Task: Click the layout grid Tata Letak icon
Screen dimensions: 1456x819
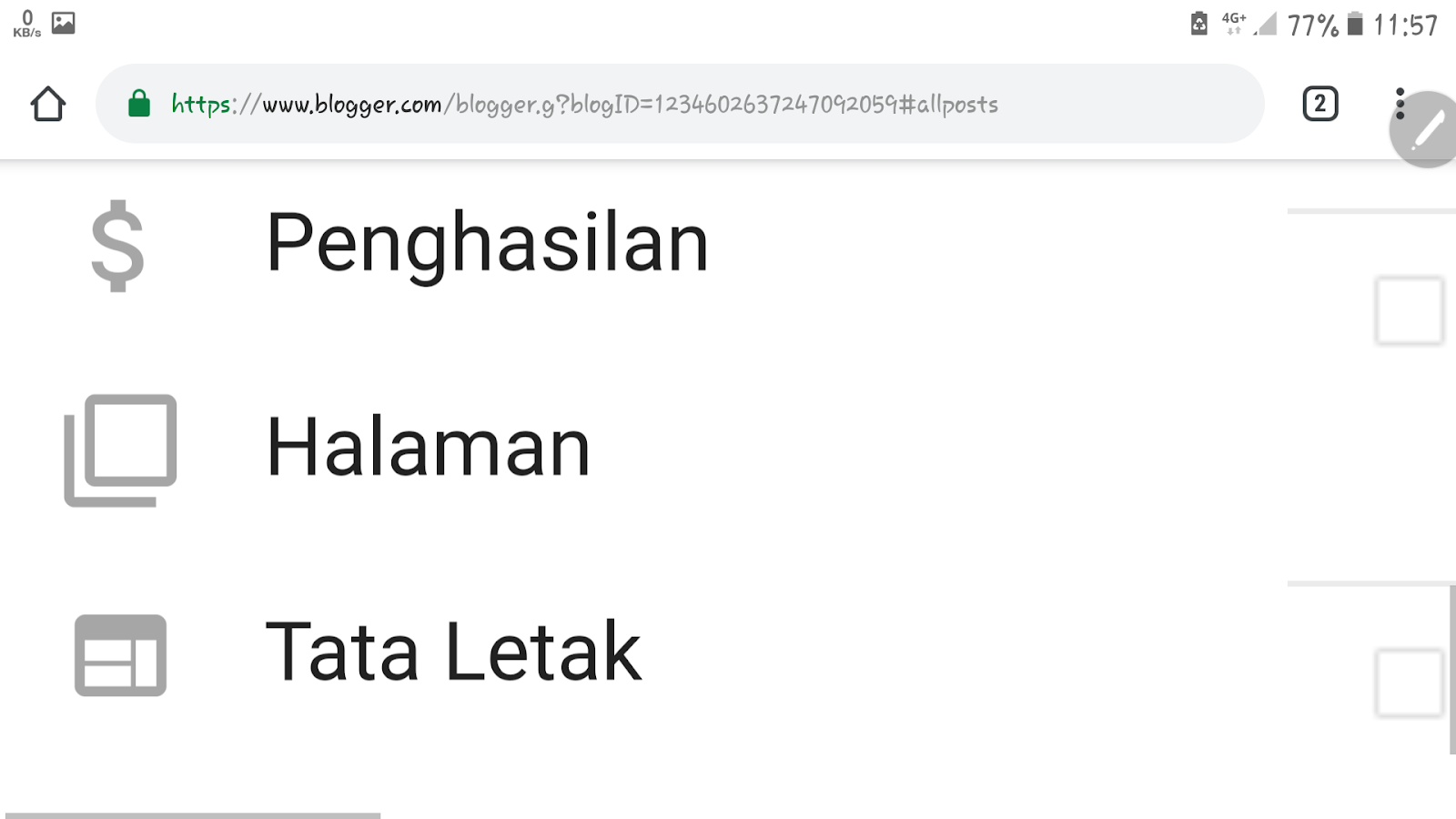Action: coord(120,655)
